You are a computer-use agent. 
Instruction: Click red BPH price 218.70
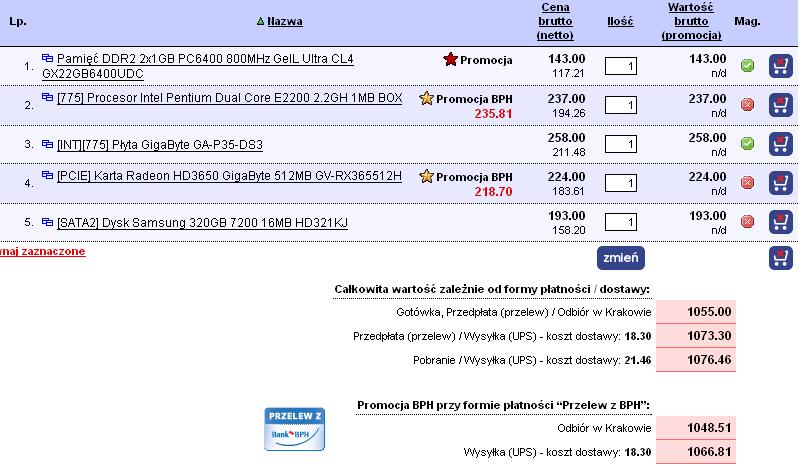point(493,191)
